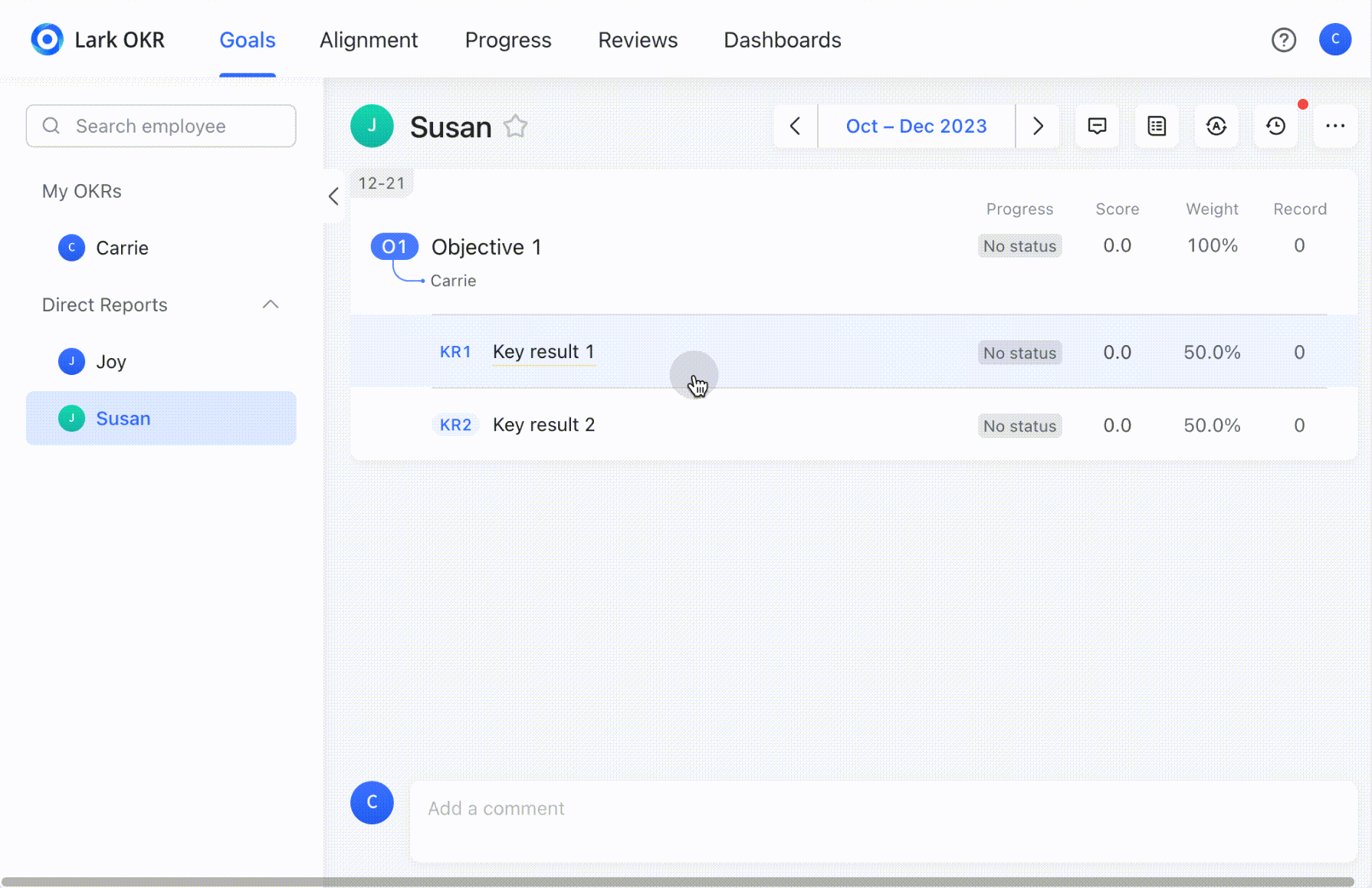Star Susan's OKR page
The width and height of the screenshot is (1372, 888).
[515, 126]
